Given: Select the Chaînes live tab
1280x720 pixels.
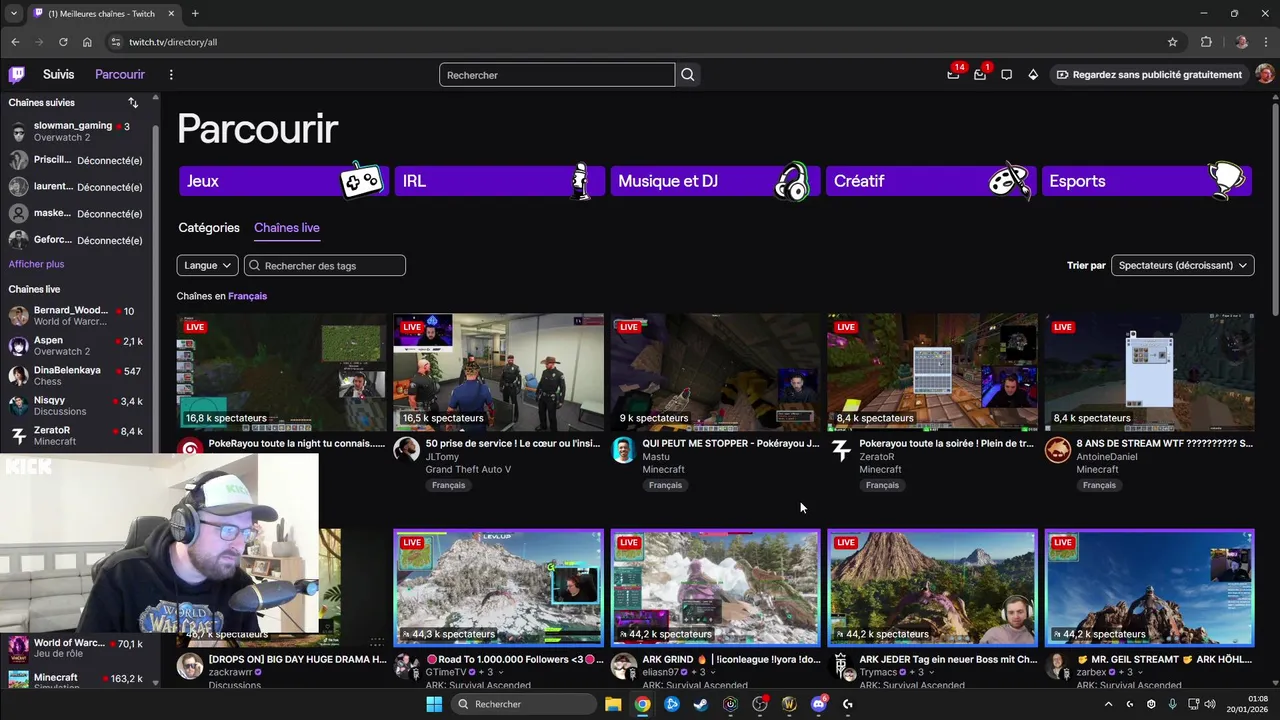Looking at the screenshot, I should [x=287, y=228].
